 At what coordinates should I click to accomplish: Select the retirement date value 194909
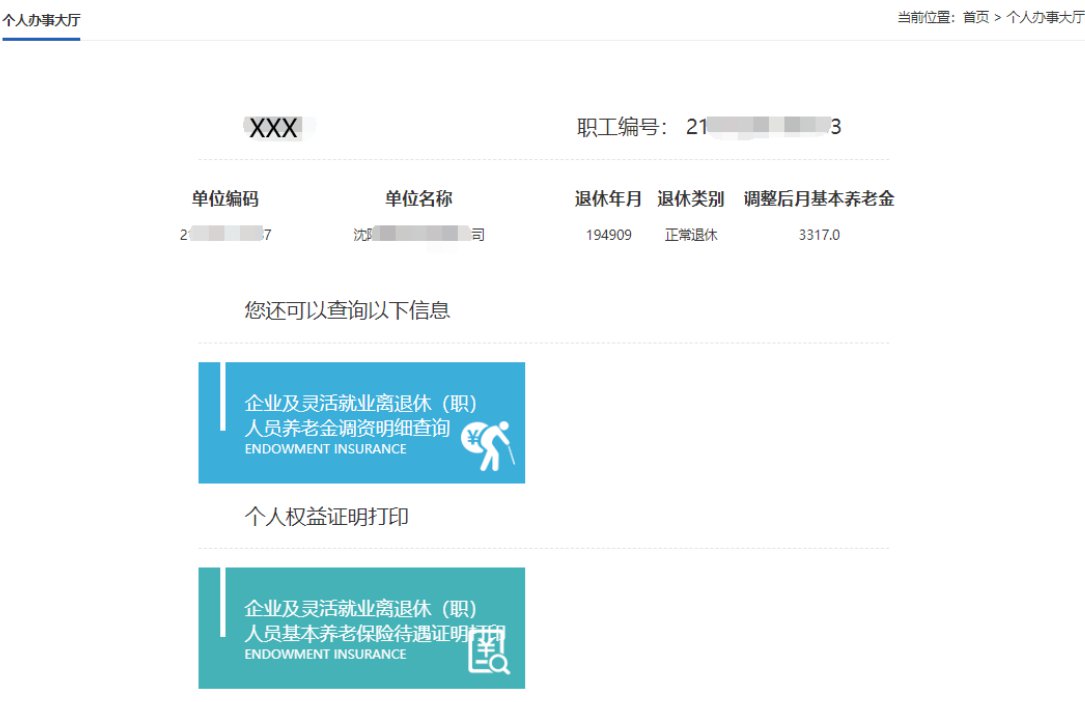[x=608, y=236]
